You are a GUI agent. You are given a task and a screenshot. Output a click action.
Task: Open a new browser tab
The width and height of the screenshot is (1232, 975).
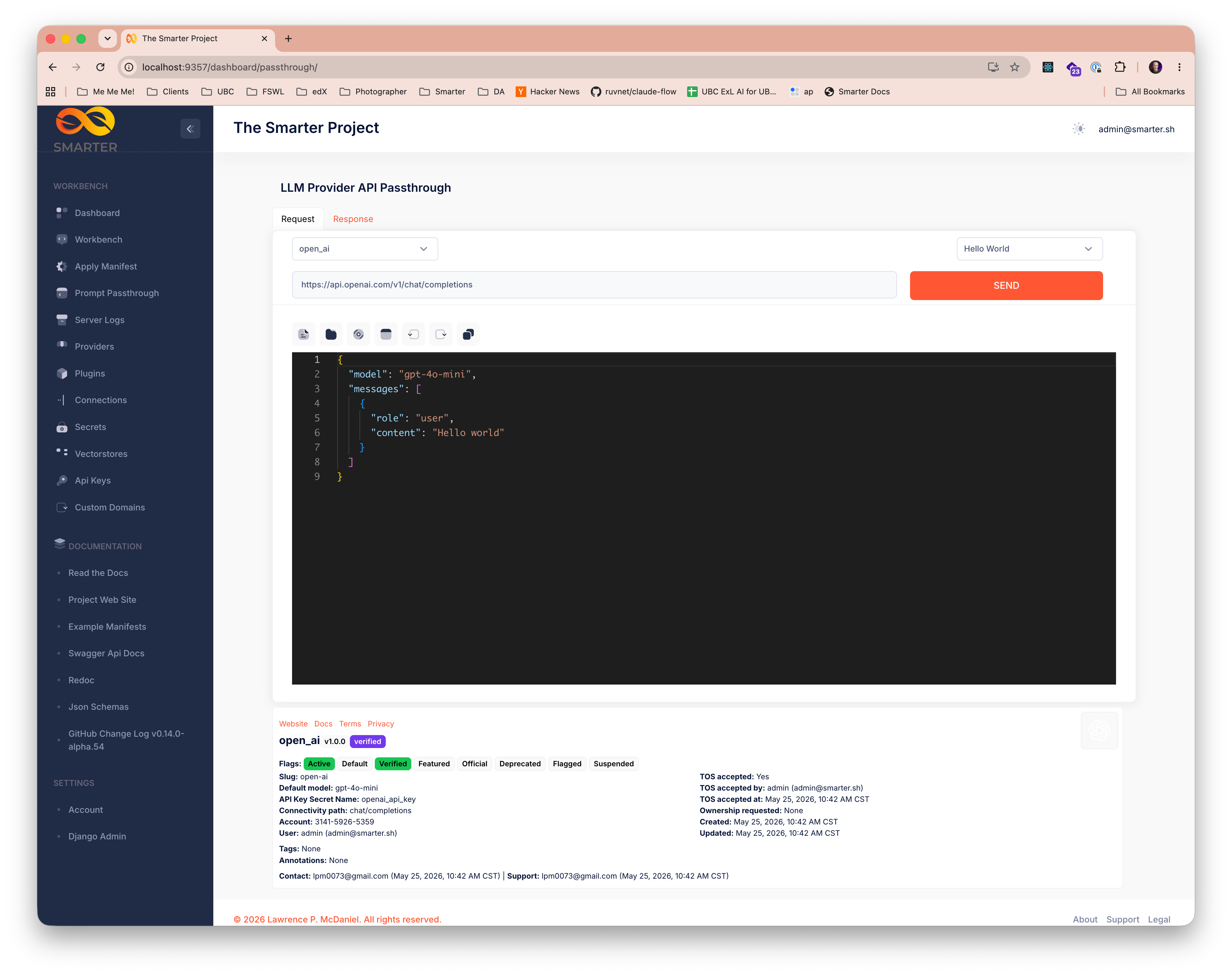[288, 39]
